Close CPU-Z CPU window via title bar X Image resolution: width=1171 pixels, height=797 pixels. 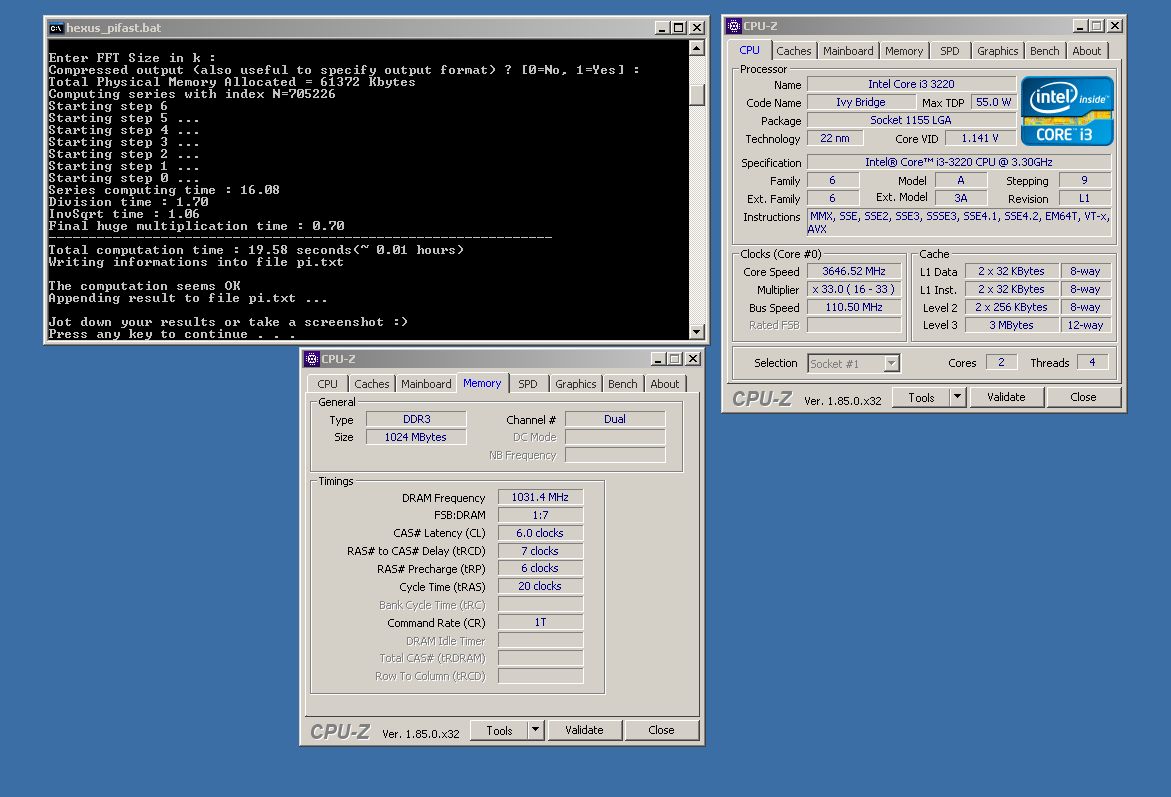1115,26
